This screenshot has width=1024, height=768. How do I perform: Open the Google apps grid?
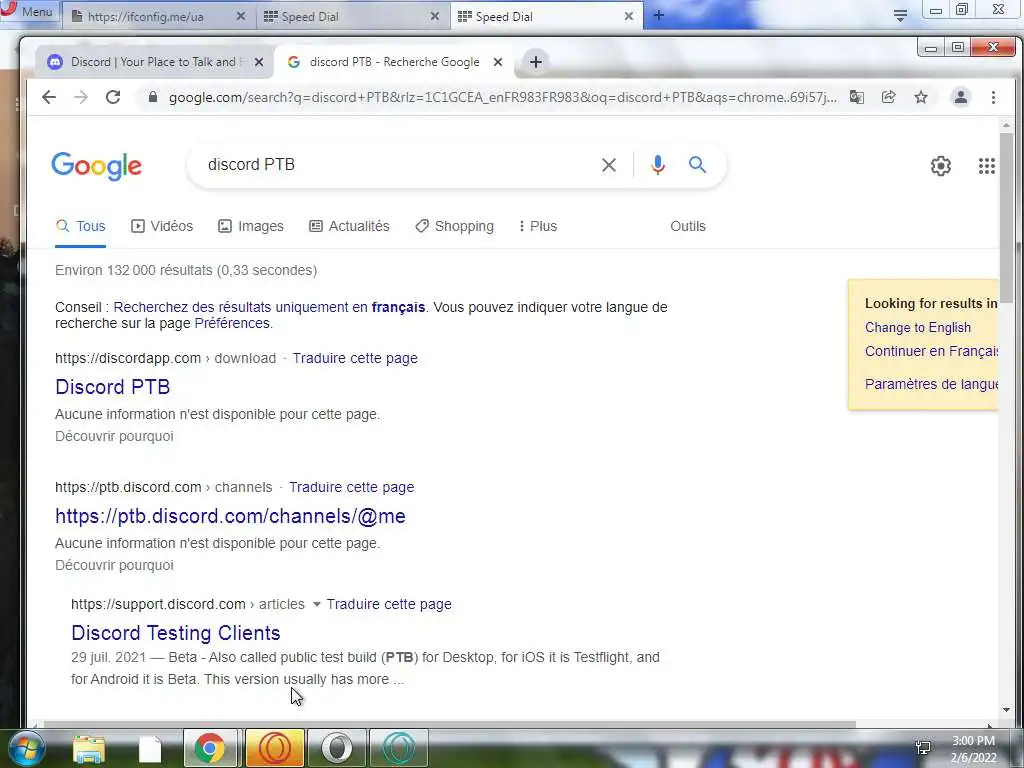click(x=987, y=166)
